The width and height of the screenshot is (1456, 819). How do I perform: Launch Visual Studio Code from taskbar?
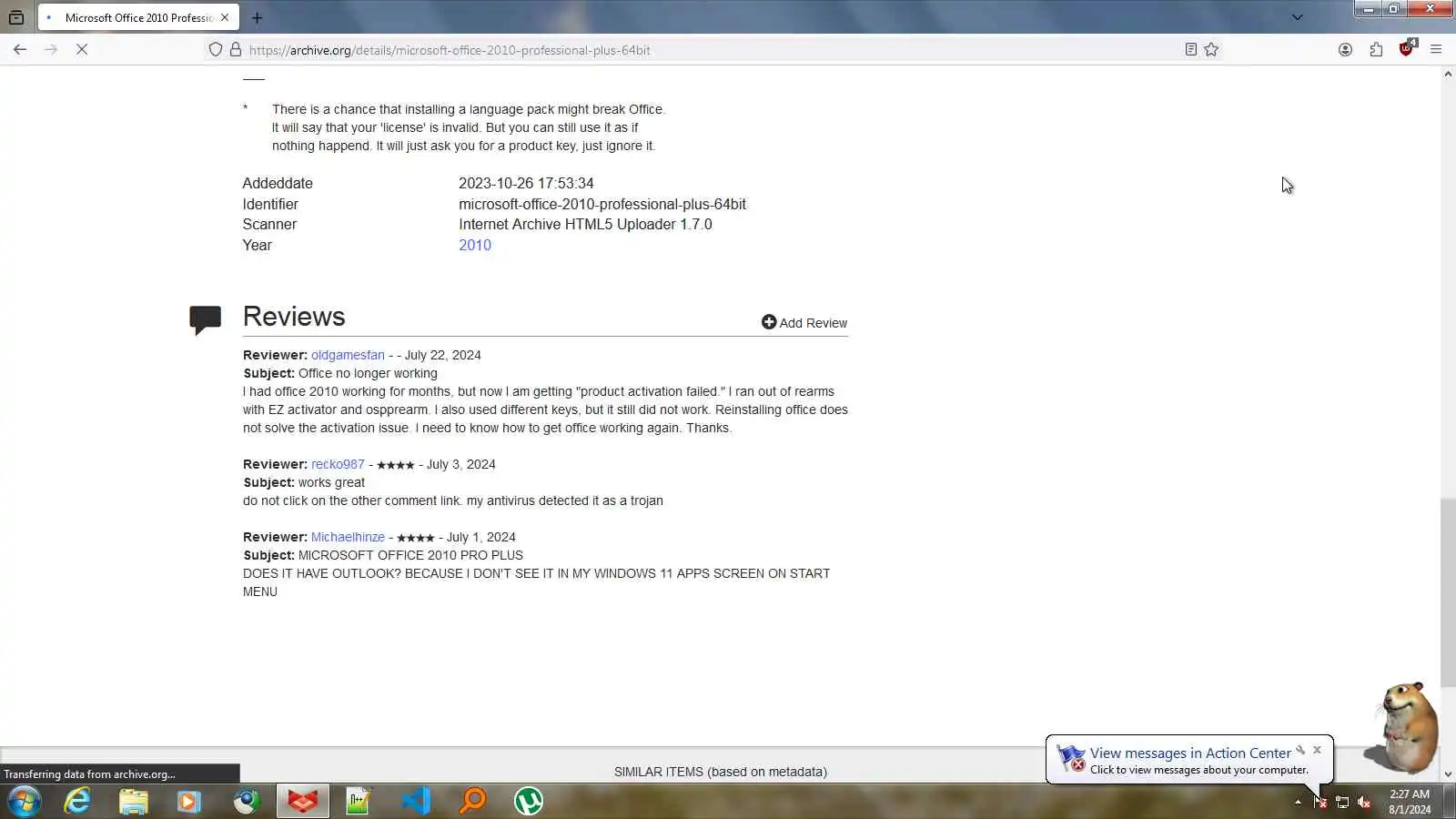pos(416,801)
